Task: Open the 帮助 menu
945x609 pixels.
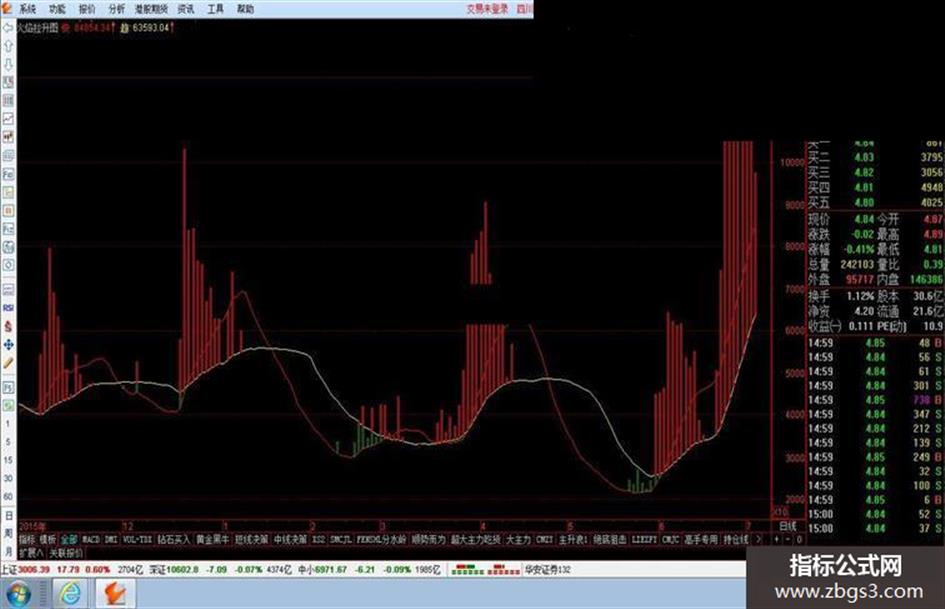Action: pyautogui.click(x=245, y=8)
